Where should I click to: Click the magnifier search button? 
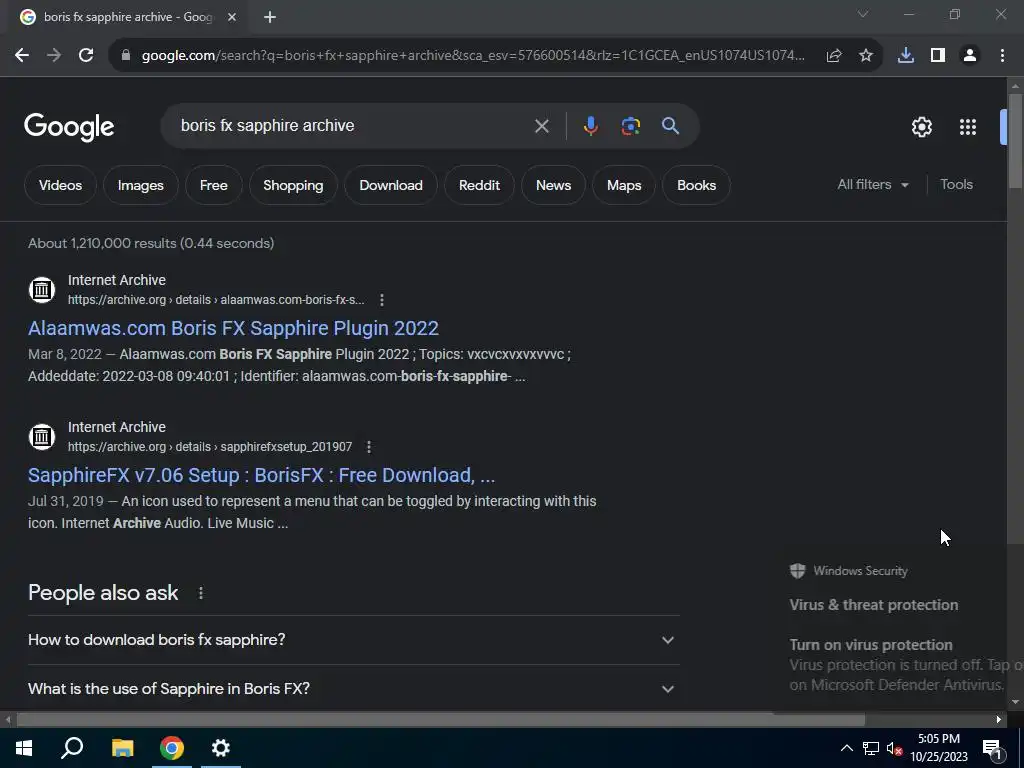[x=671, y=126]
